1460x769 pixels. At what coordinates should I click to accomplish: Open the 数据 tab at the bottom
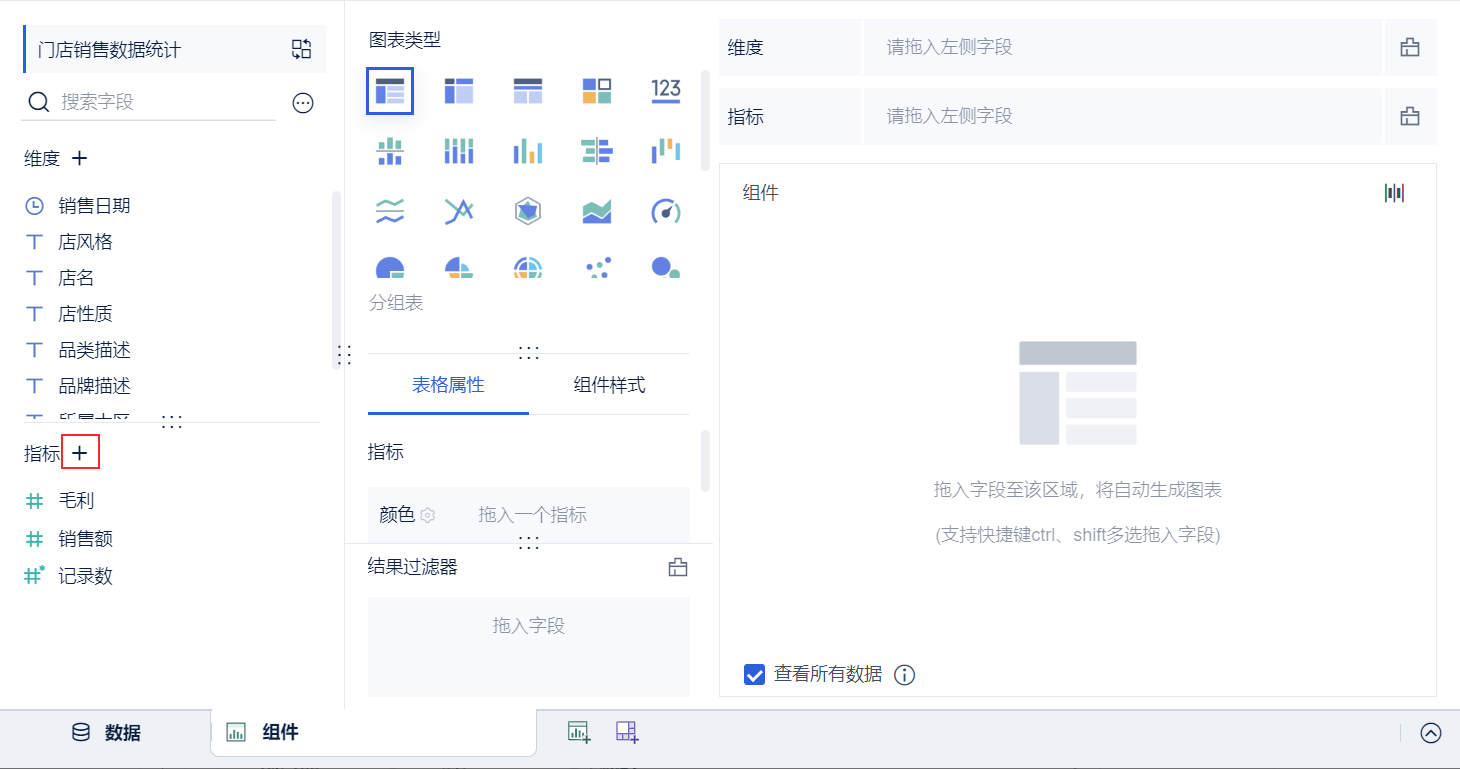click(x=106, y=733)
